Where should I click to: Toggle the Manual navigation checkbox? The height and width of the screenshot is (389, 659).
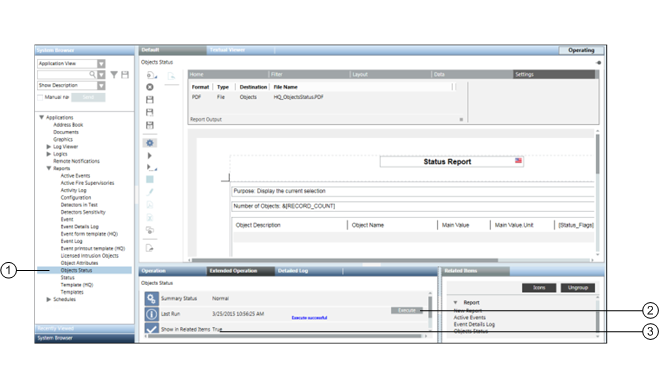click(x=40, y=97)
